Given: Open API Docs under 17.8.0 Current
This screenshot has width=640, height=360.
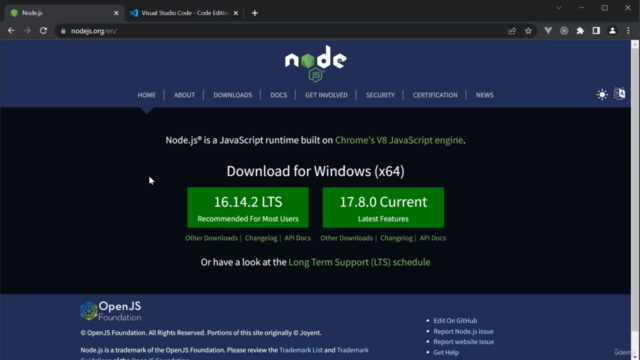Looking at the screenshot, I should pyautogui.click(x=433, y=238).
